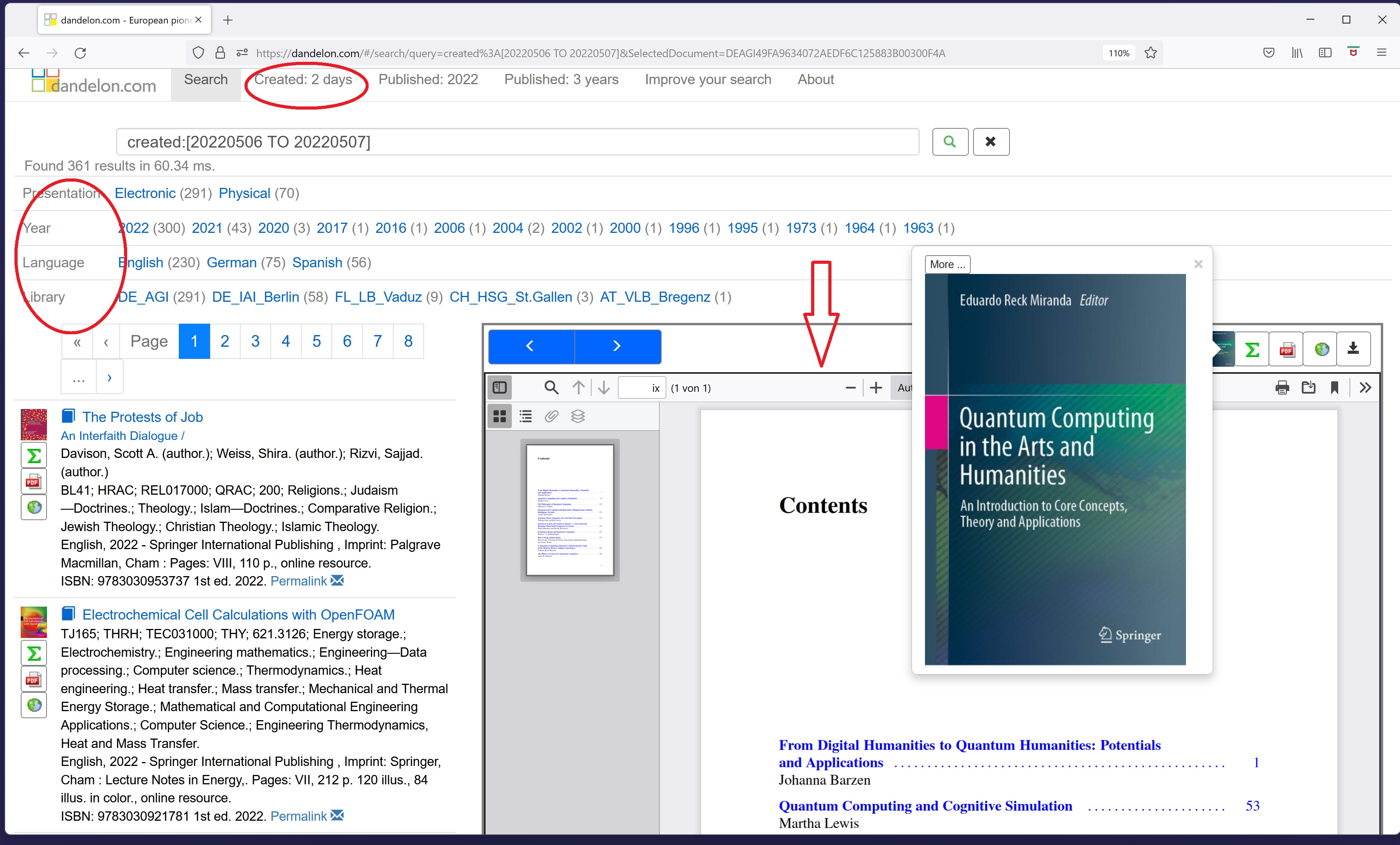Image resolution: width=1400 pixels, height=845 pixels.
Task: Click the More ... button in cover popup
Action: click(948, 264)
